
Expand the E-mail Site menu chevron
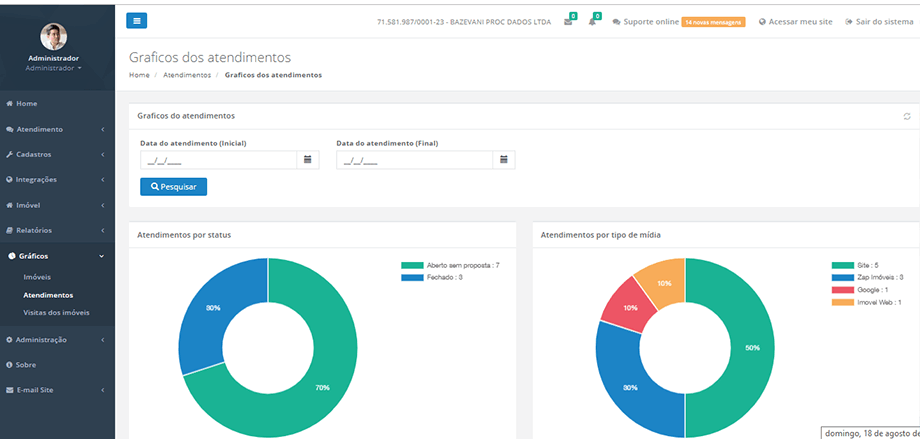(x=103, y=390)
